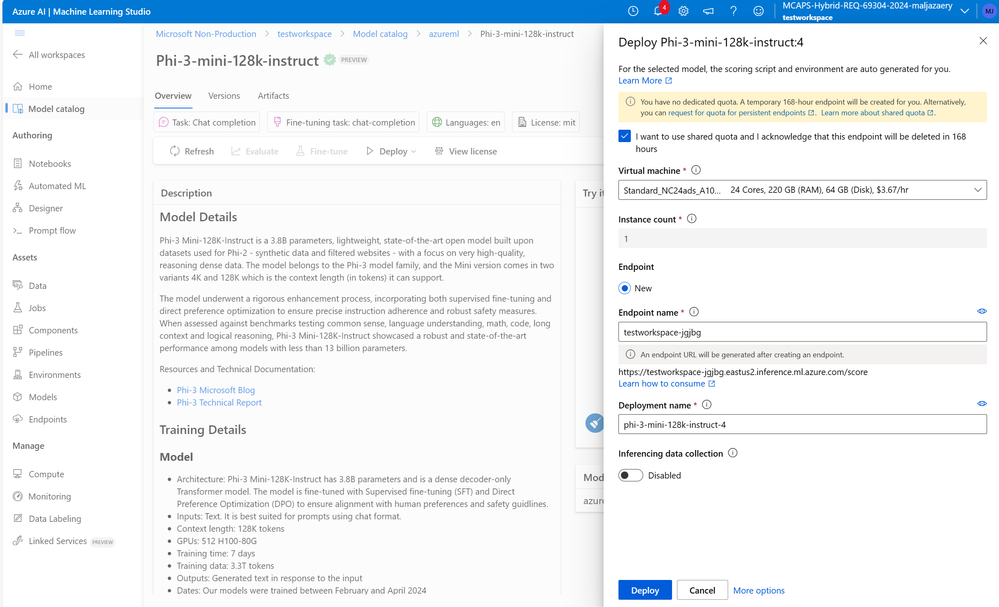Open the recent activity clock icon
This screenshot has width=999, height=607.
tap(633, 11)
